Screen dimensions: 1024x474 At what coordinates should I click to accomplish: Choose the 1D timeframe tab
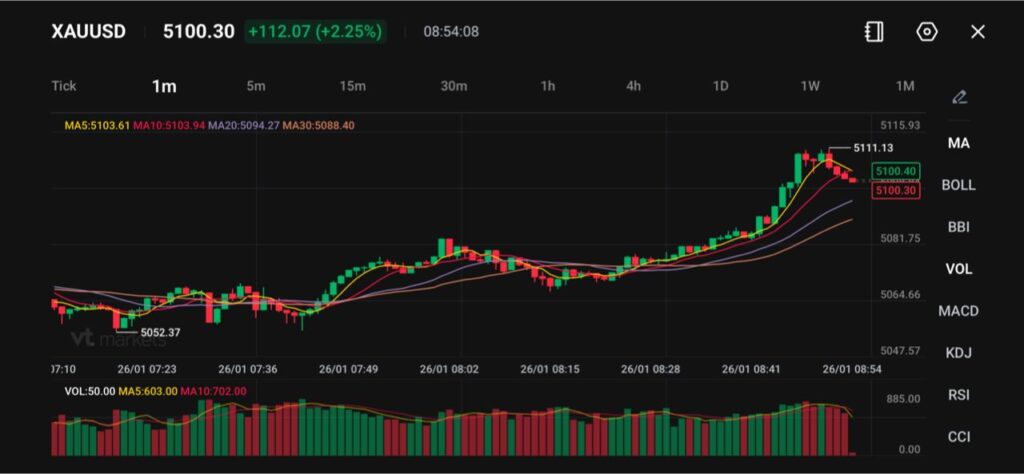click(720, 86)
